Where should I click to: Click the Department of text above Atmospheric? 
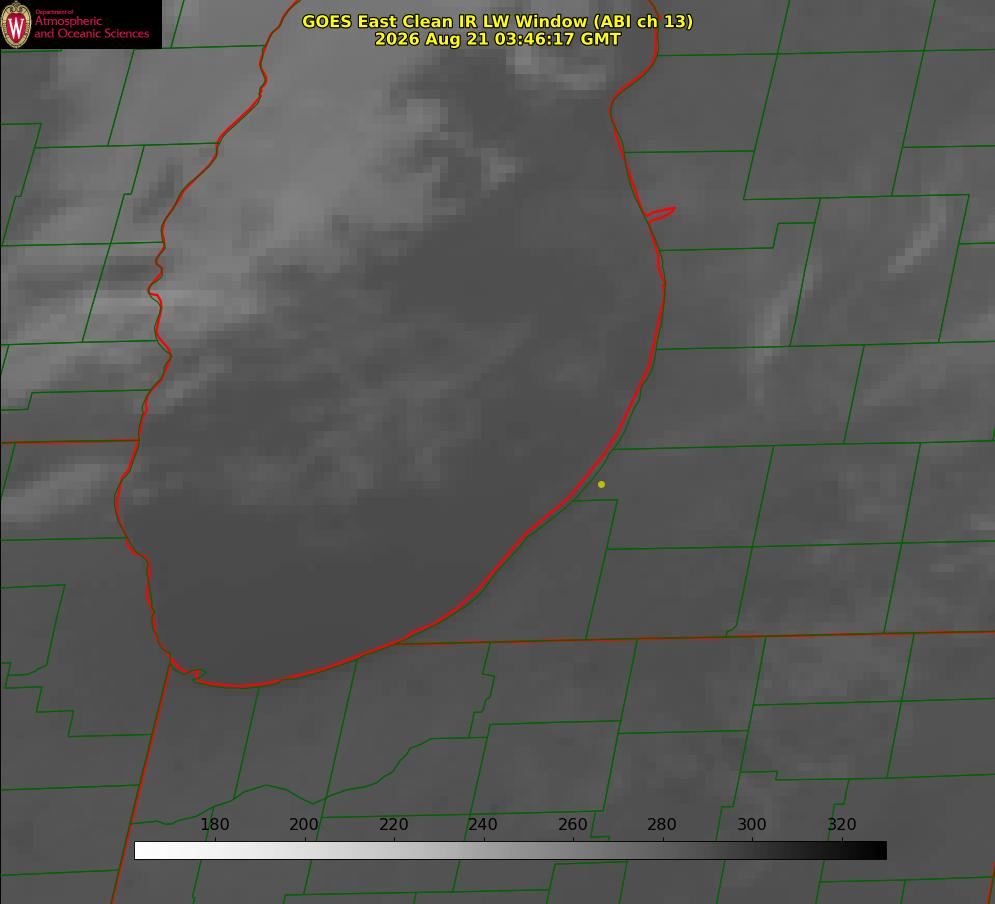point(54,11)
